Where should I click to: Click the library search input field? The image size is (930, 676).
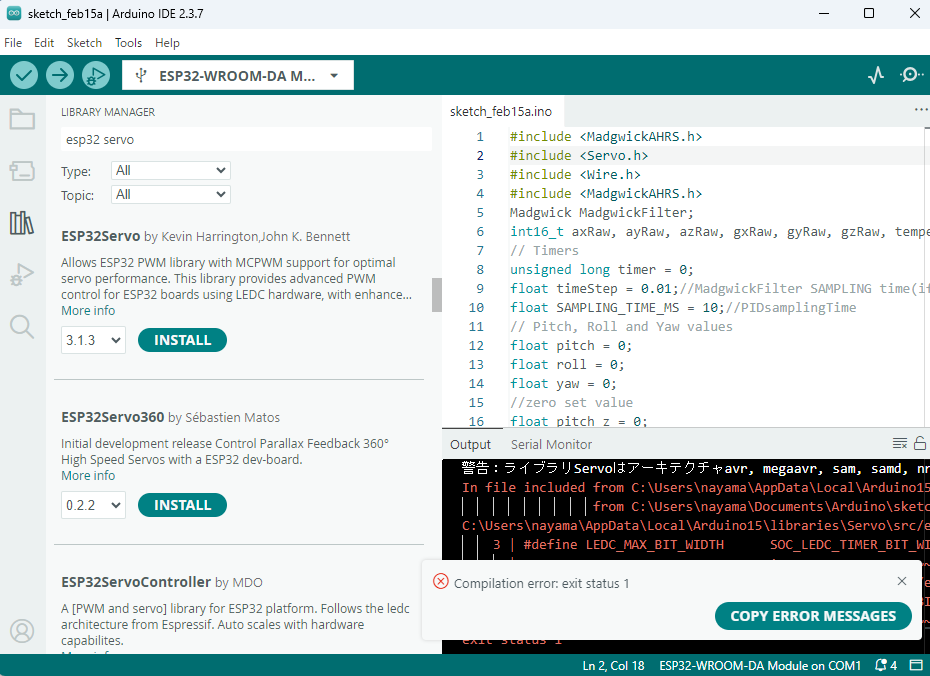point(245,139)
